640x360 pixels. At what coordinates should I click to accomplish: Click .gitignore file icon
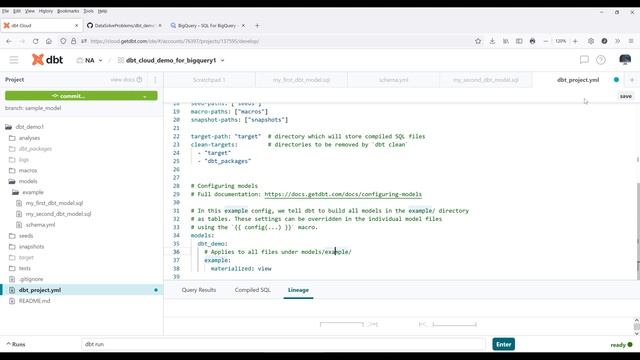(12, 279)
